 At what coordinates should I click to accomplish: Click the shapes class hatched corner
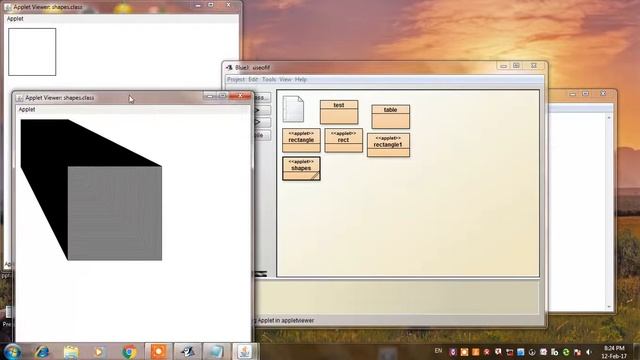click(315, 176)
